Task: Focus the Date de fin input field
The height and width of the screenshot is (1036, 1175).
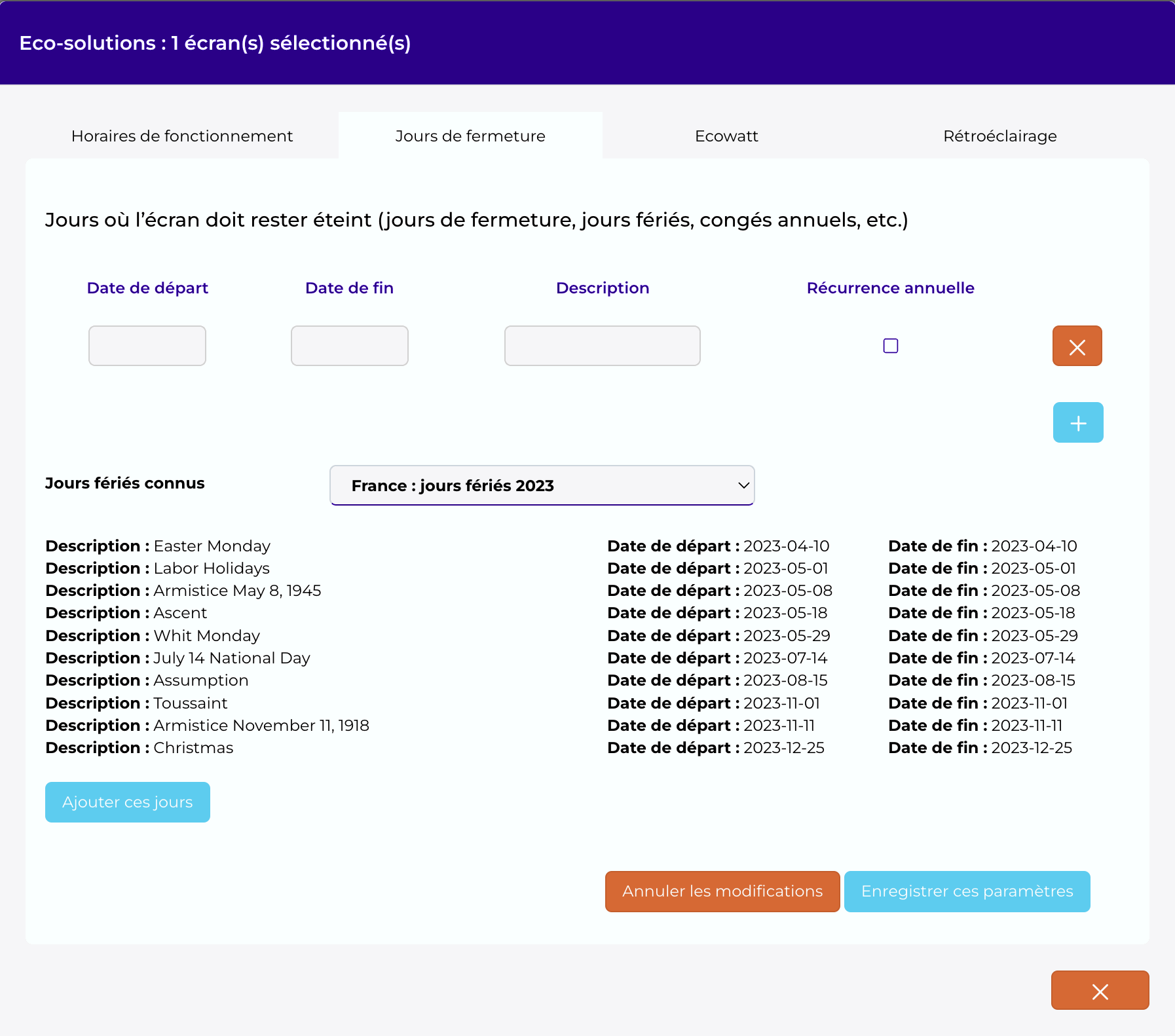Action: click(350, 346)
